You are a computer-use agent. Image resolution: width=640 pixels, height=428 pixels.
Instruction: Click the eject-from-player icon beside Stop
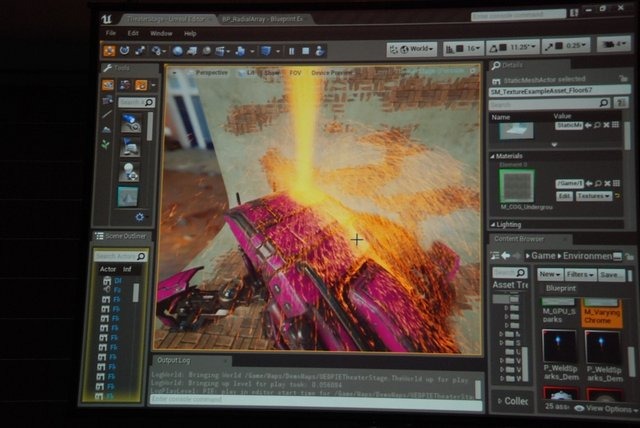[320, 51]
